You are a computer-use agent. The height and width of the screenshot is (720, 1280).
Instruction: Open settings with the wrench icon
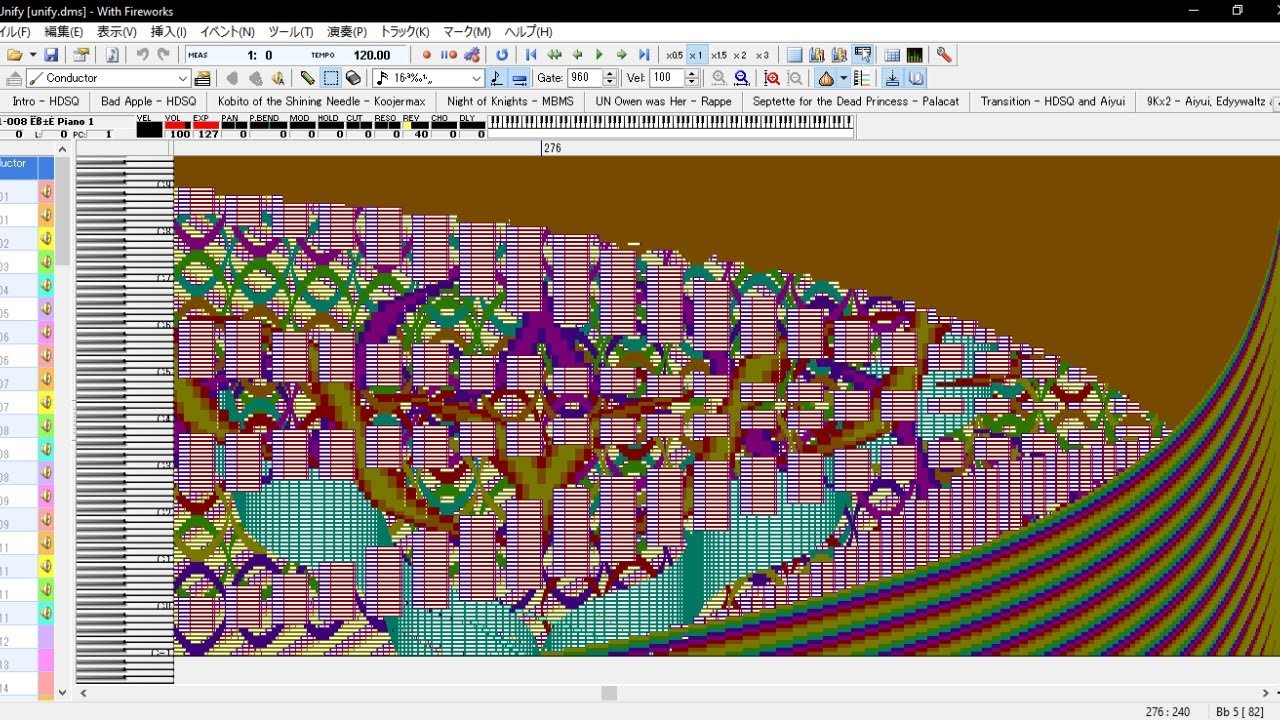click(x=944, y=55)
